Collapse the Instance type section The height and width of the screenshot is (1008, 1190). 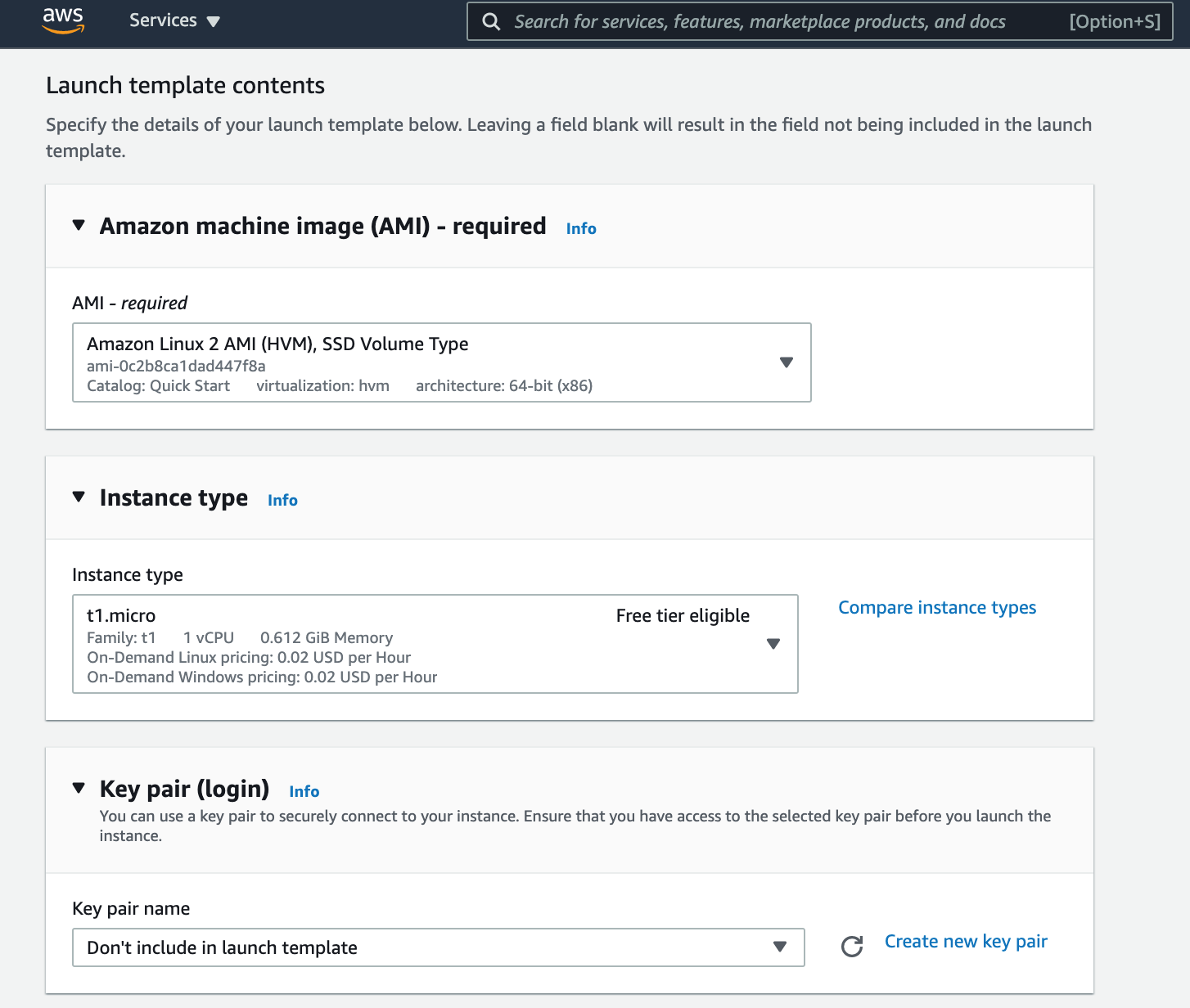pyautogui.click(x=79, y=497)
